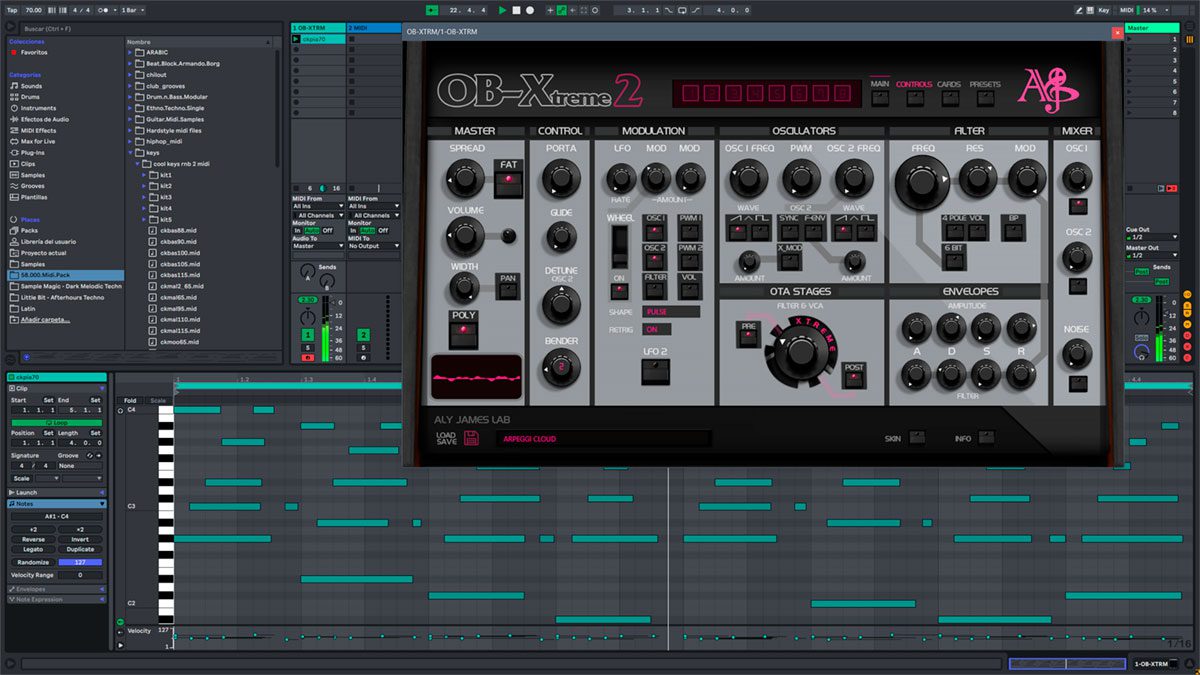The image size is (1200, 675).
Task: Select Plug-Ins category in browser
Action: point(33,152)
